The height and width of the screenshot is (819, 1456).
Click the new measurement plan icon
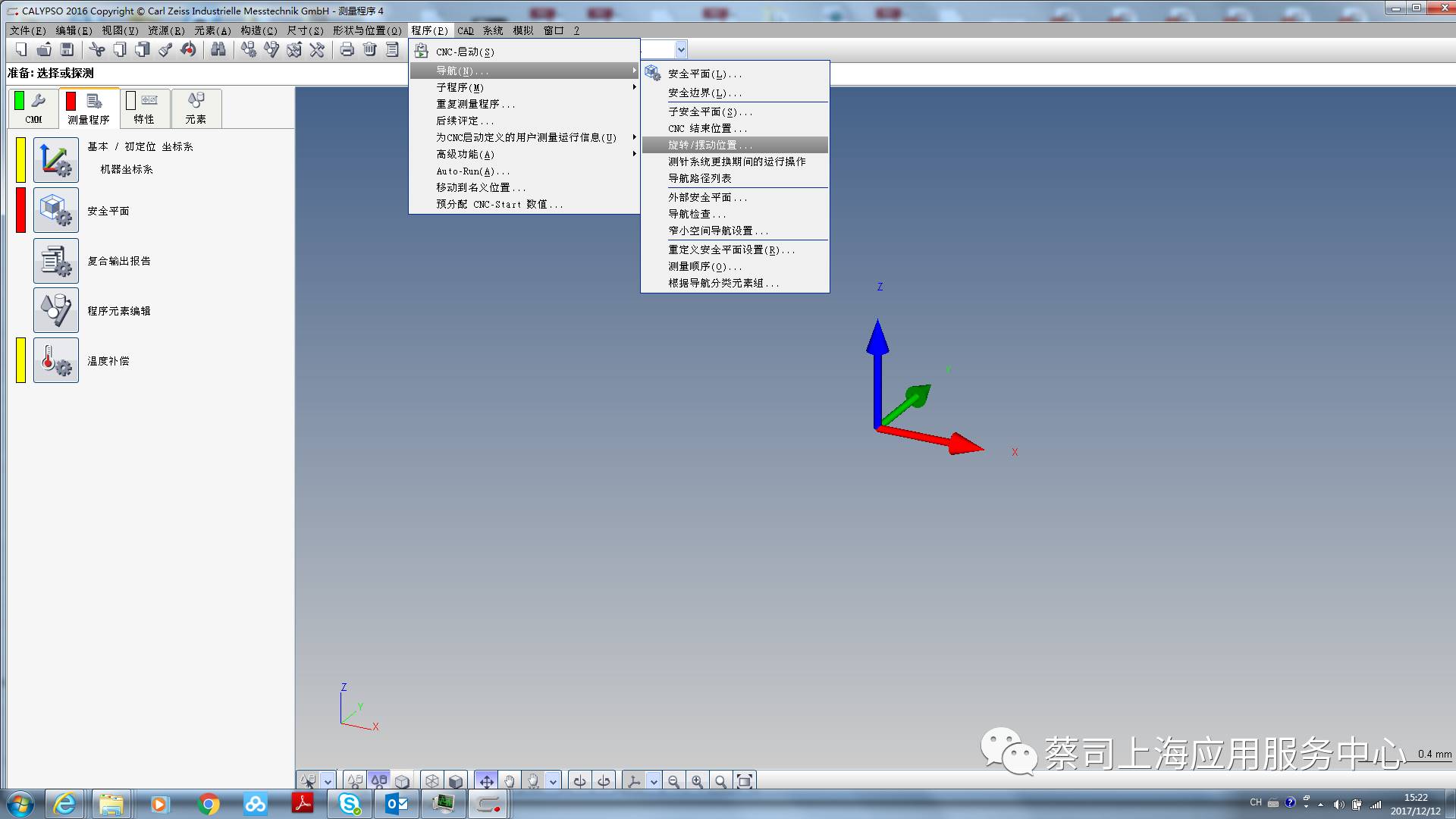(x=21, y=50)
